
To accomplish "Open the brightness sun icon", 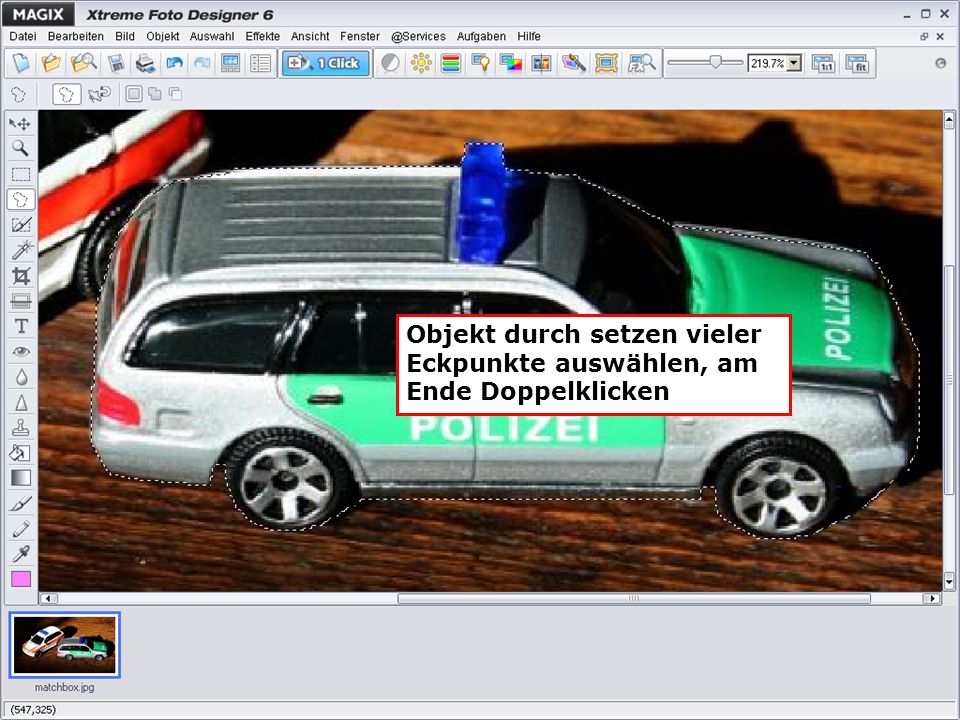I will click(421, 63).
